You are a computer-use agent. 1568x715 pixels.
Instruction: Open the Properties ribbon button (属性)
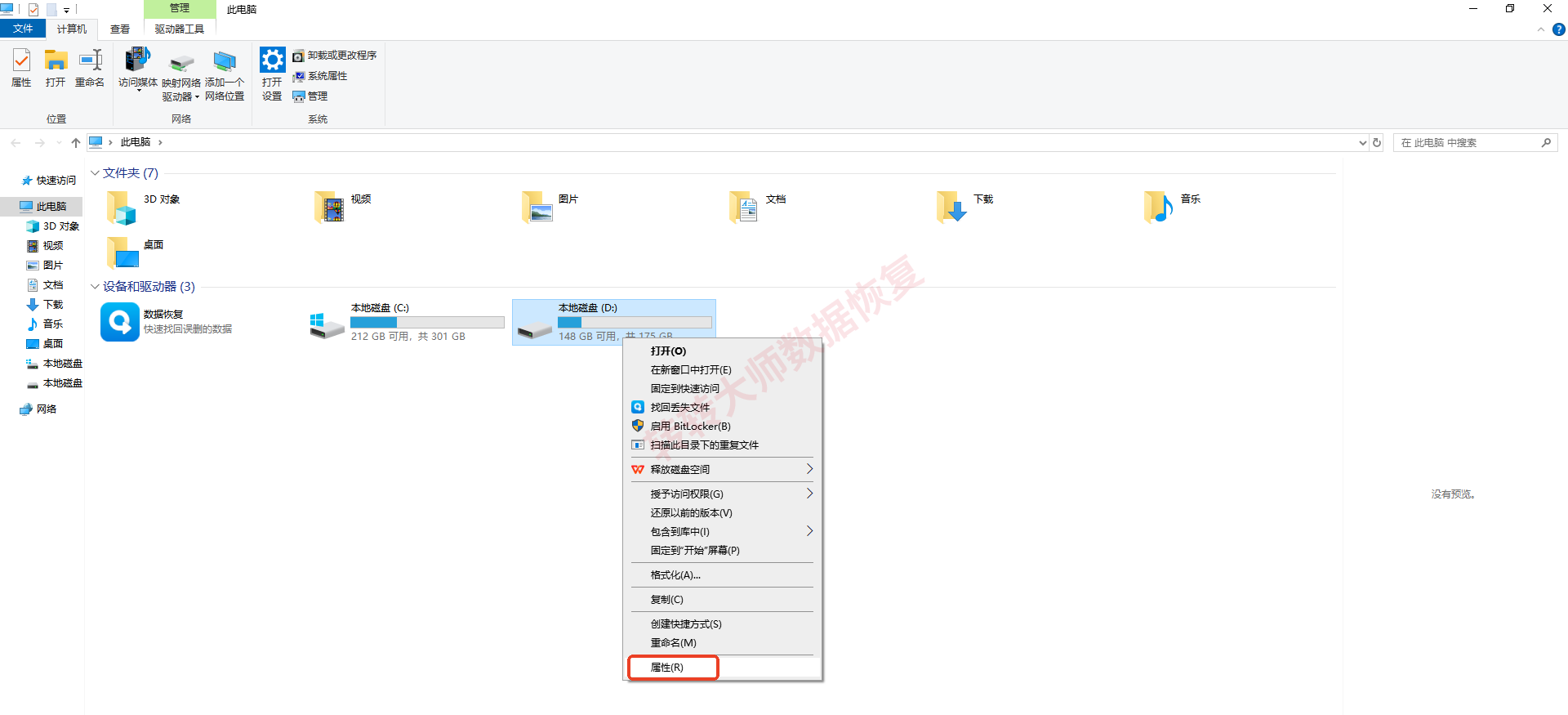point(21,68)
